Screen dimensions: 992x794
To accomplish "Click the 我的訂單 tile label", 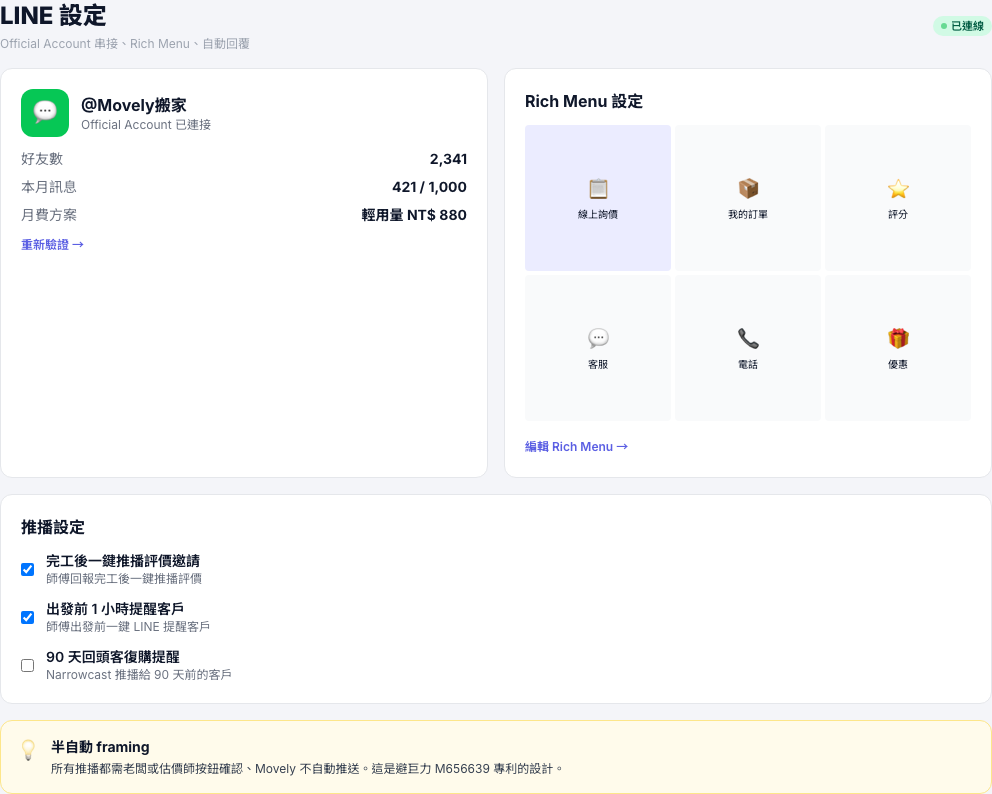I will (x=748, y=214).
